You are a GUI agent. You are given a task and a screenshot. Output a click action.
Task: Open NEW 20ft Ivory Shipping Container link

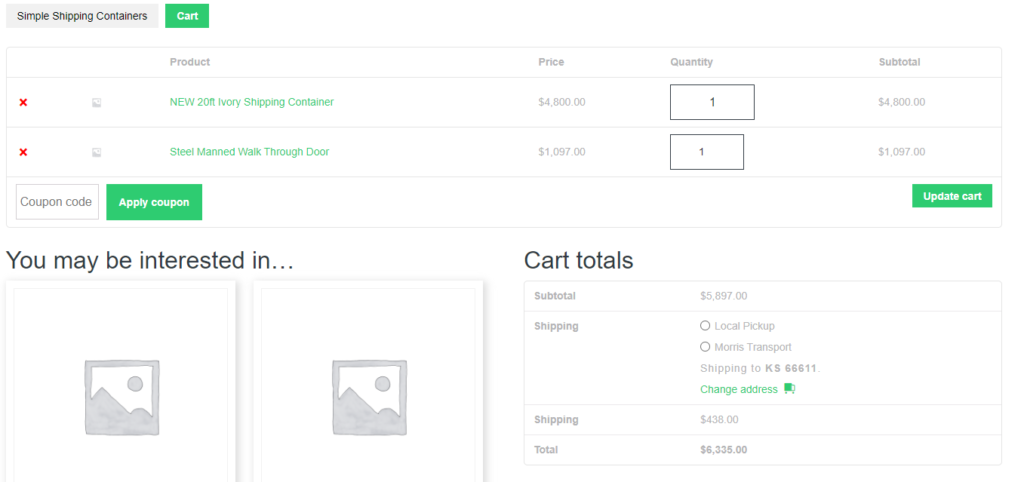[x=251, y=102]
